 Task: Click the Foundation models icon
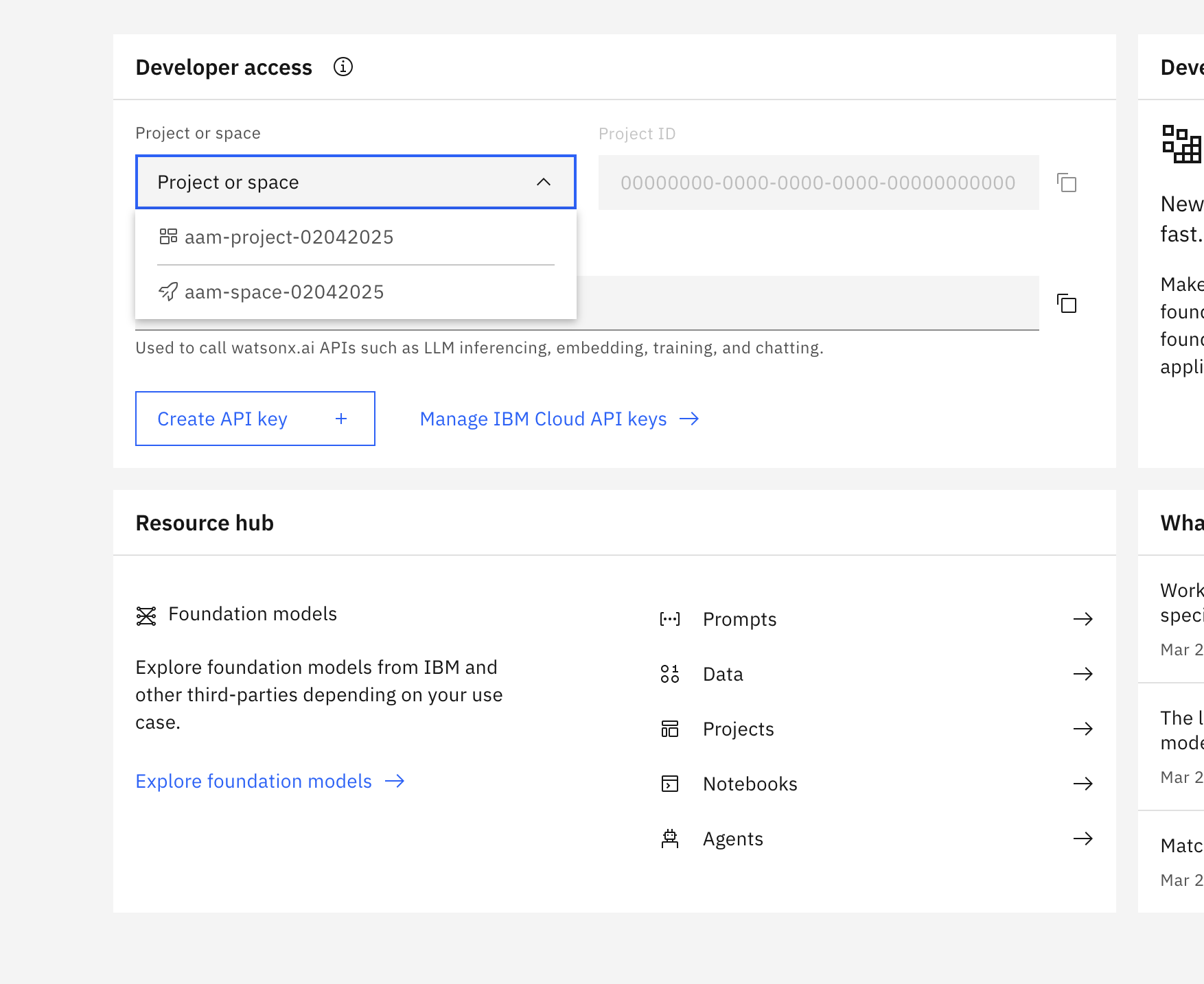click(x=146, y=616)
